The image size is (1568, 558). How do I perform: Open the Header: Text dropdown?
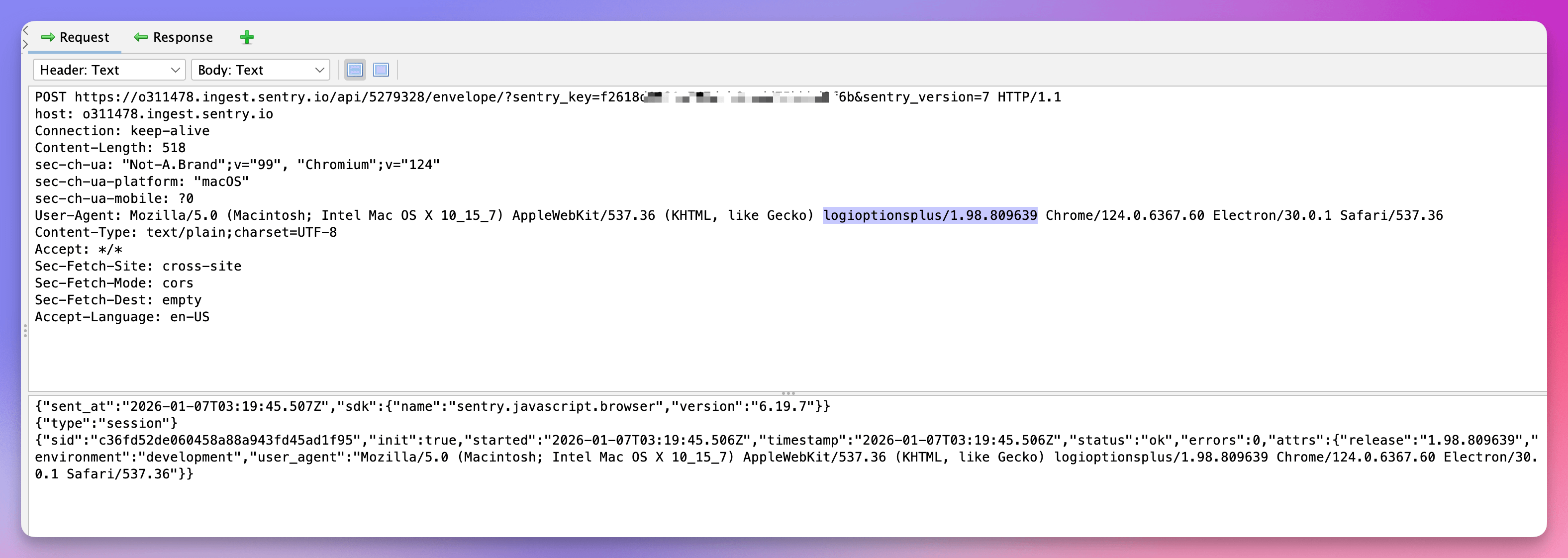[x=109, y=70]
